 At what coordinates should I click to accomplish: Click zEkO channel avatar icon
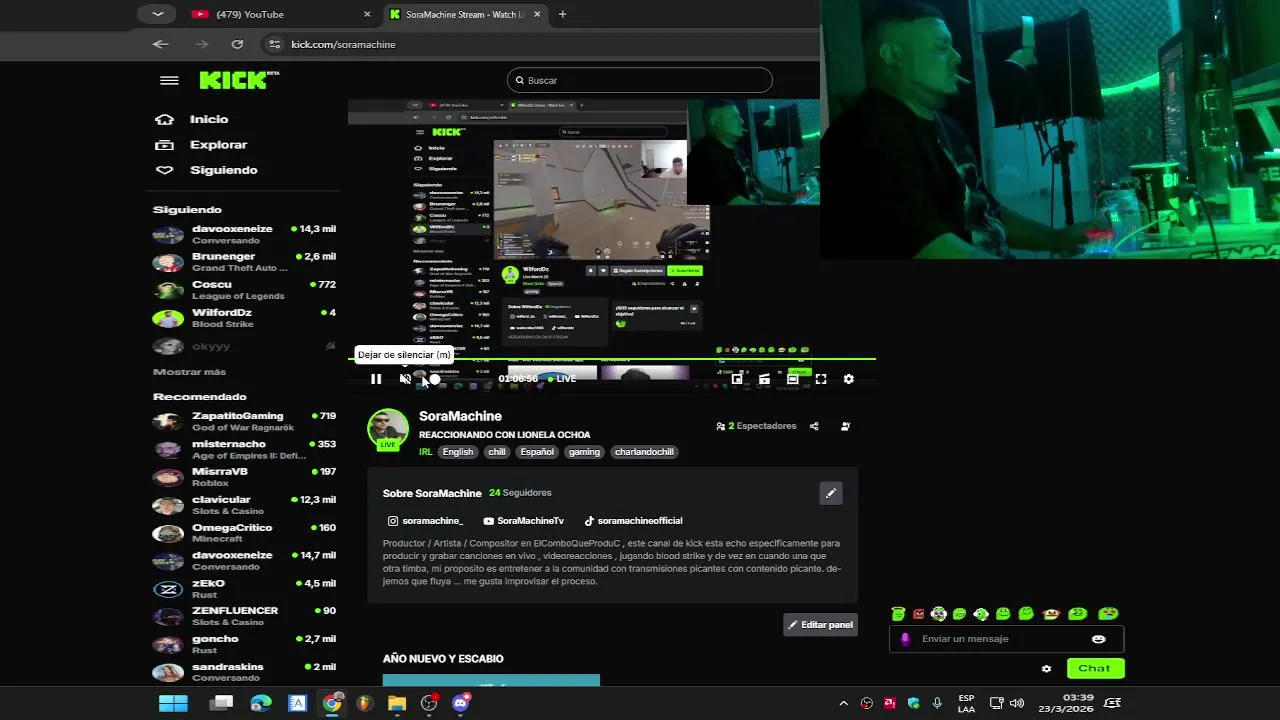[x=168, y=589]
